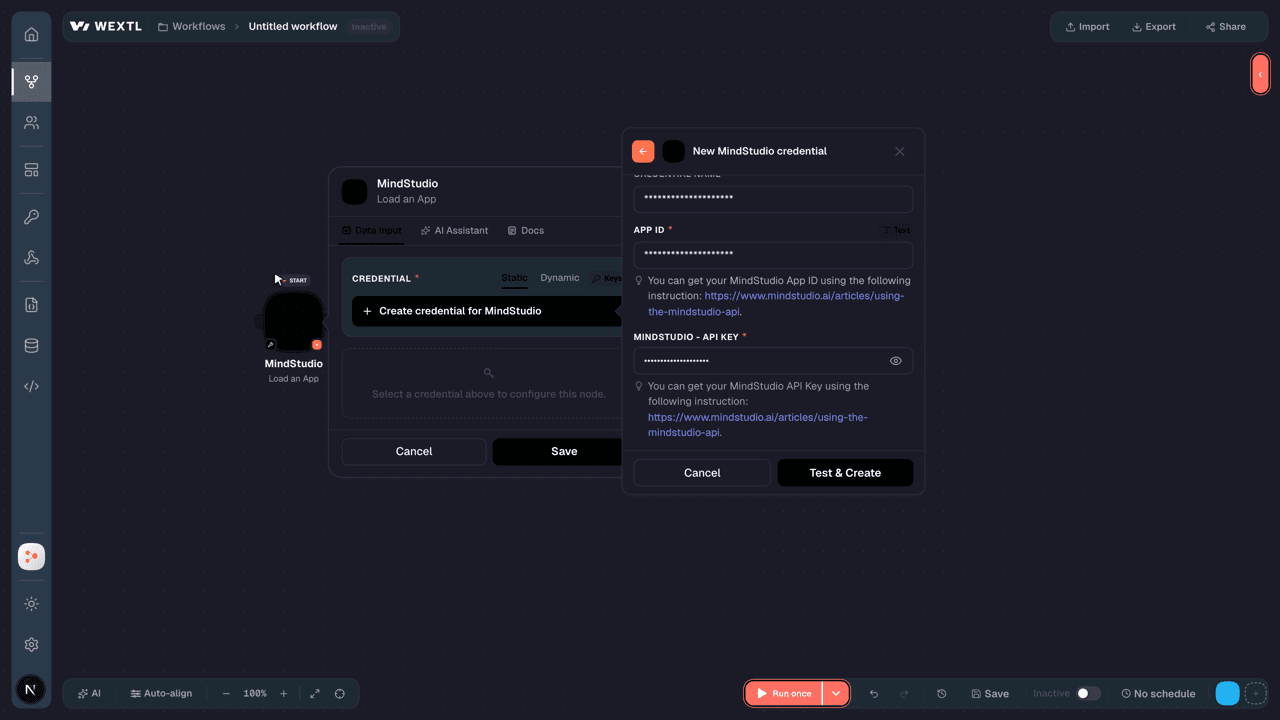The height and width of the screenshot is (720, 1280).
Task: Expand the Run once dropdown arrow
Action: click(x=836, y=693)
